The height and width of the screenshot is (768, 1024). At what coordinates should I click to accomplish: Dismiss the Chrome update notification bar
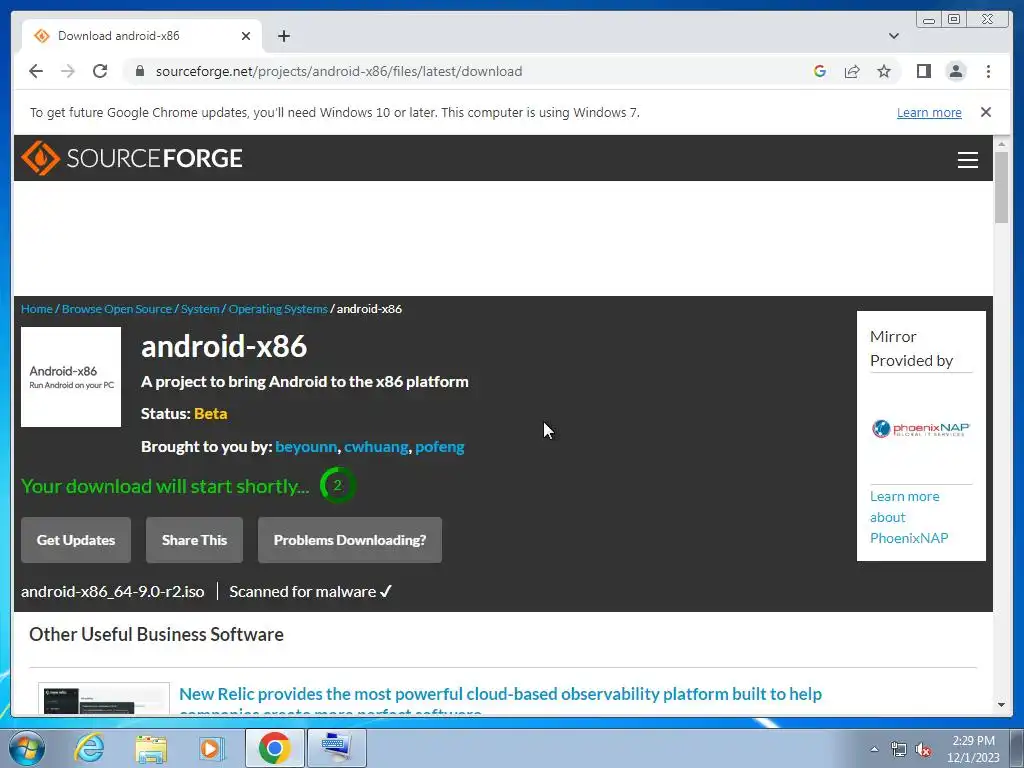click(985, 112)
